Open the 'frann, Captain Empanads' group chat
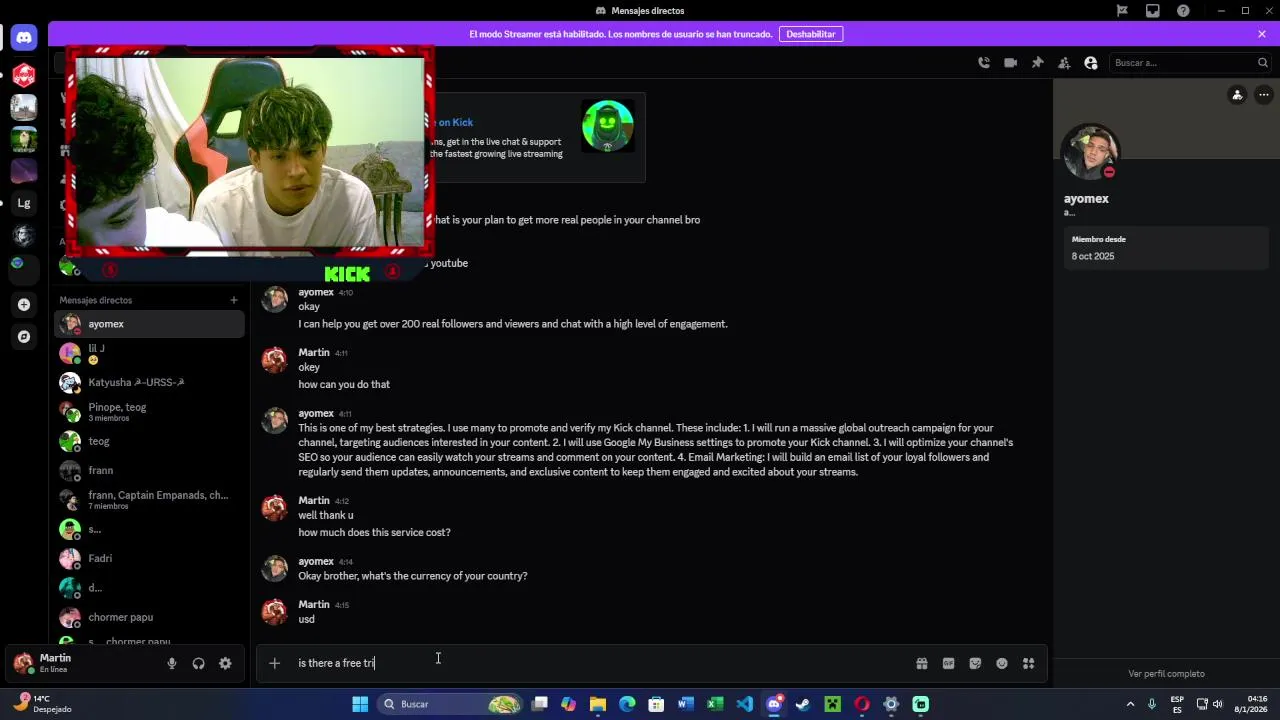This screenshot has height=720, width=1280. coord(149,500)
